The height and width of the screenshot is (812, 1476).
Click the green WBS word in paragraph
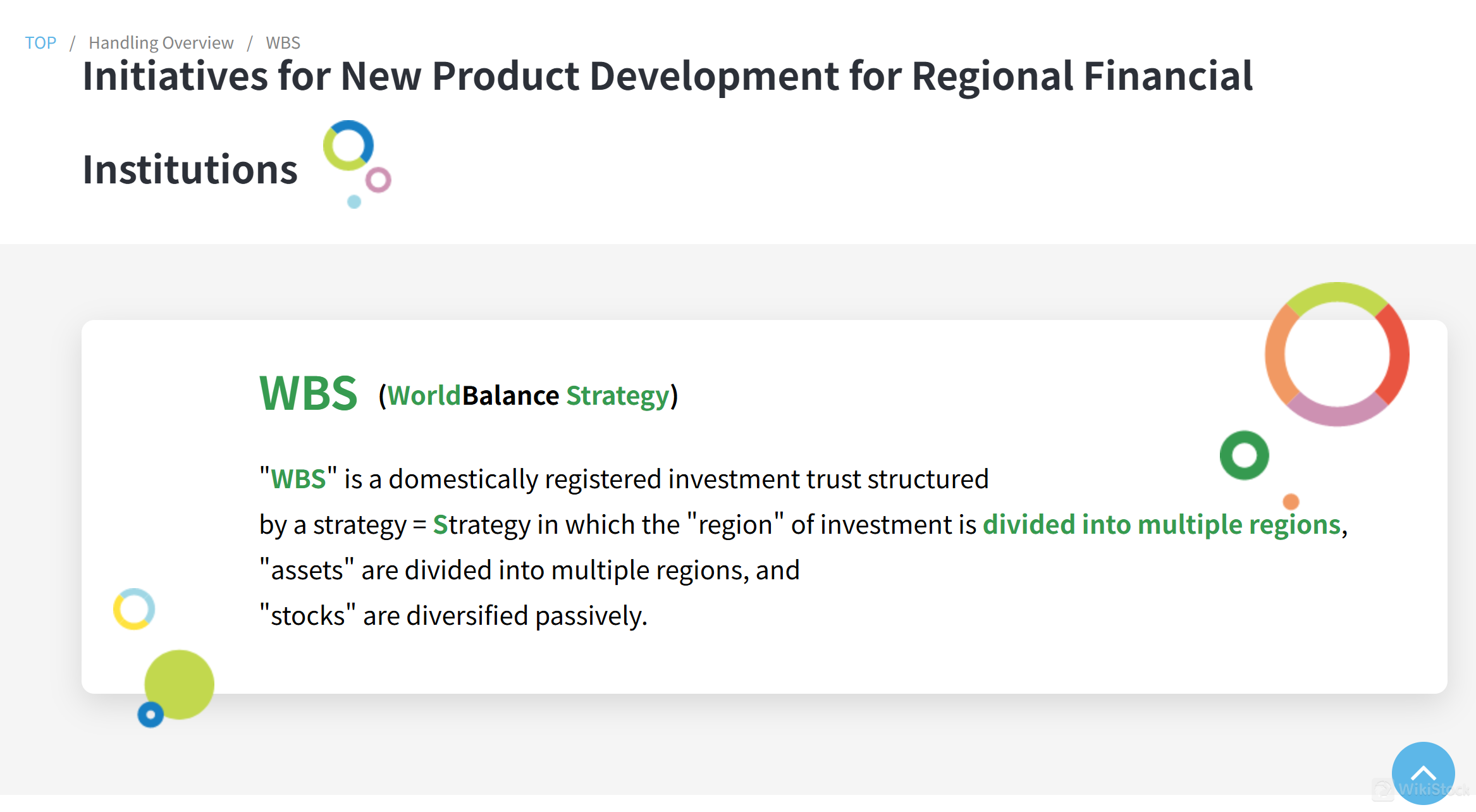(x=298, y=479)
